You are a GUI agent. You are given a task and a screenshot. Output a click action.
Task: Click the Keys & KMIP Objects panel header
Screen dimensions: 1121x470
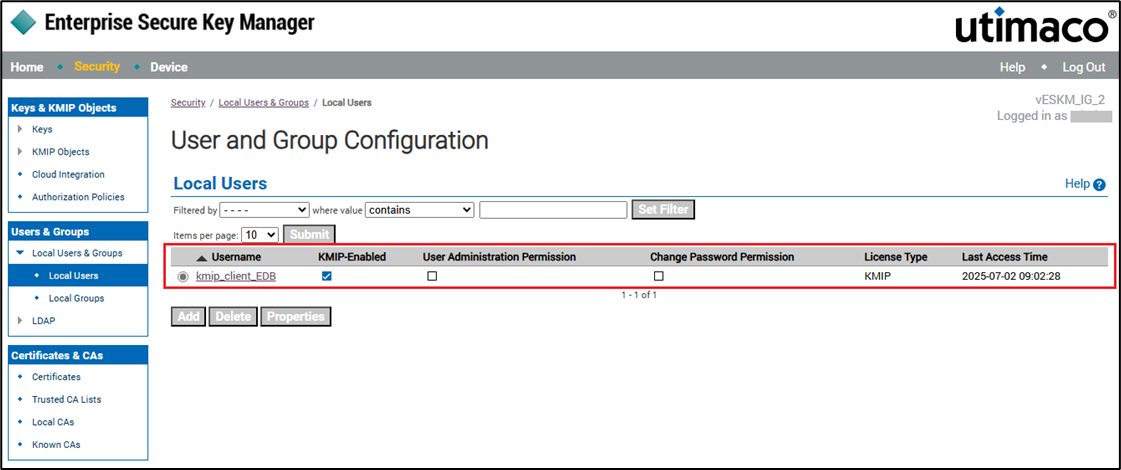coord(78,108)
